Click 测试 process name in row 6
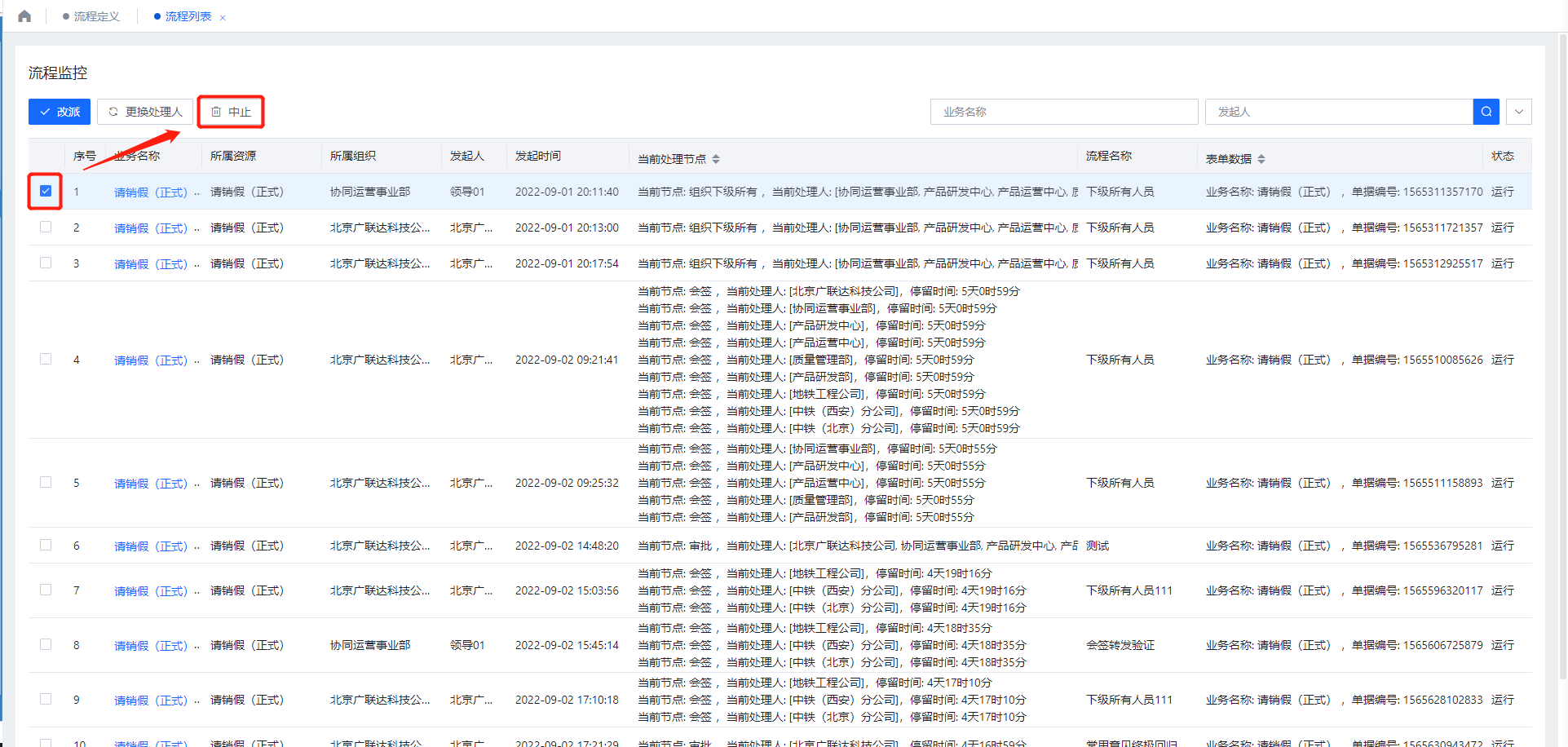1568x747 pixels. [1098, 546]
